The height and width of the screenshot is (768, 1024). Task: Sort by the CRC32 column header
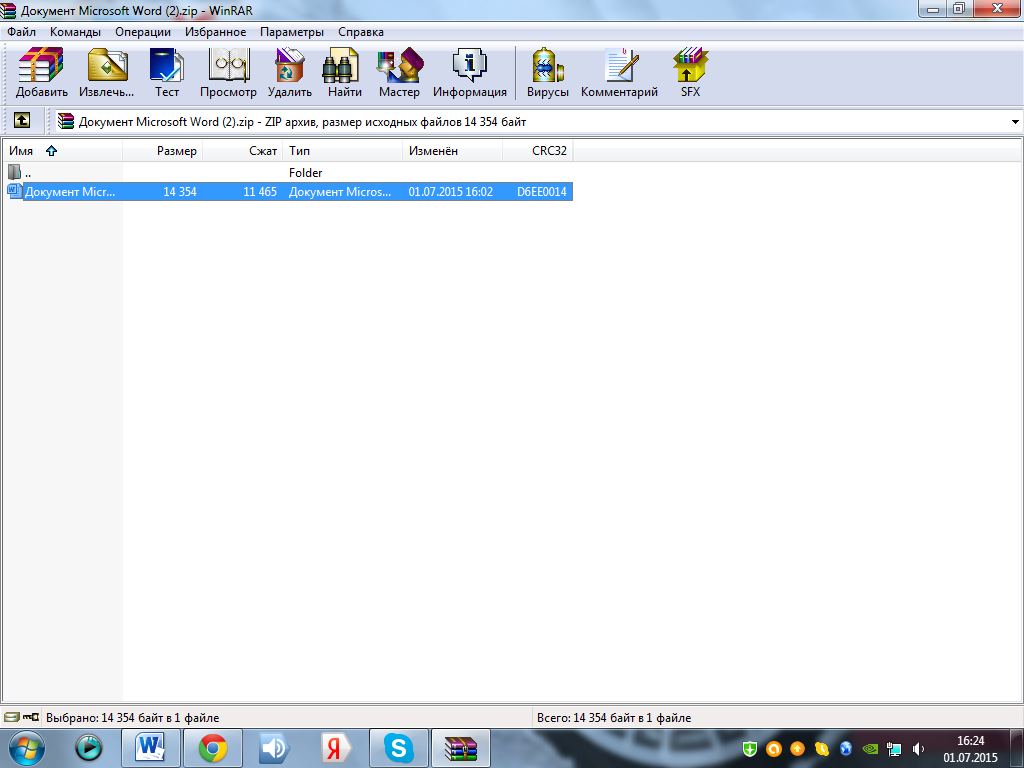tap(538, 151)
